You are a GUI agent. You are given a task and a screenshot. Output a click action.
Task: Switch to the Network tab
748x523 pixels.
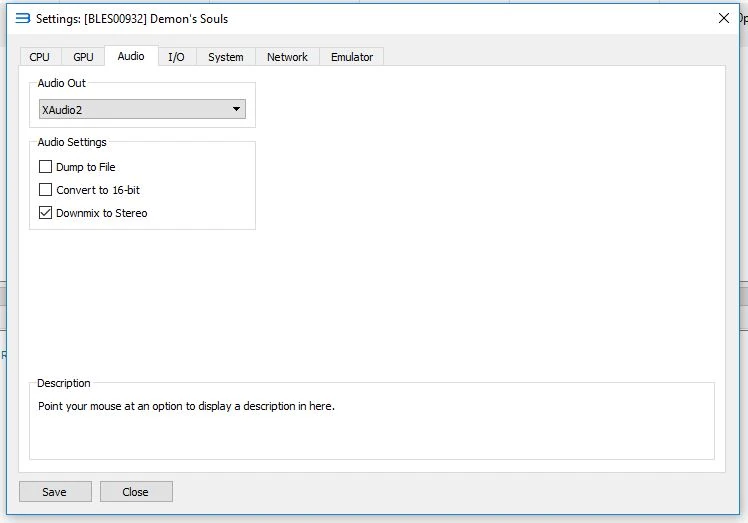click(287, 57)
